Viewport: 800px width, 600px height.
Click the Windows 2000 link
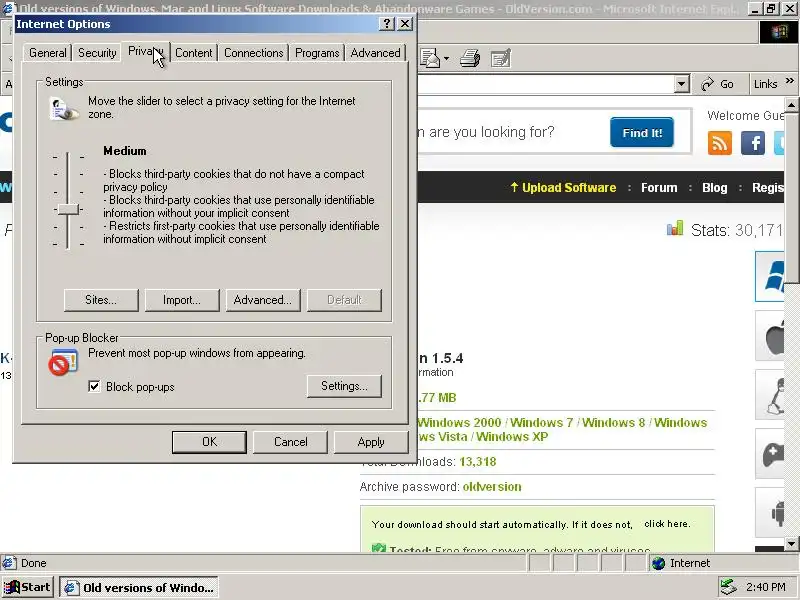tap(459, 422)
